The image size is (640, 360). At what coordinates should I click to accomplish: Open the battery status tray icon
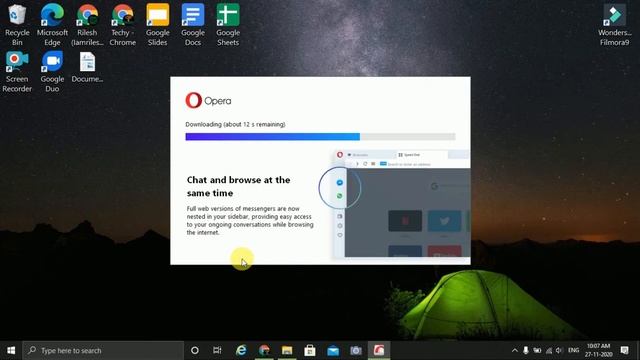(537, 350)
